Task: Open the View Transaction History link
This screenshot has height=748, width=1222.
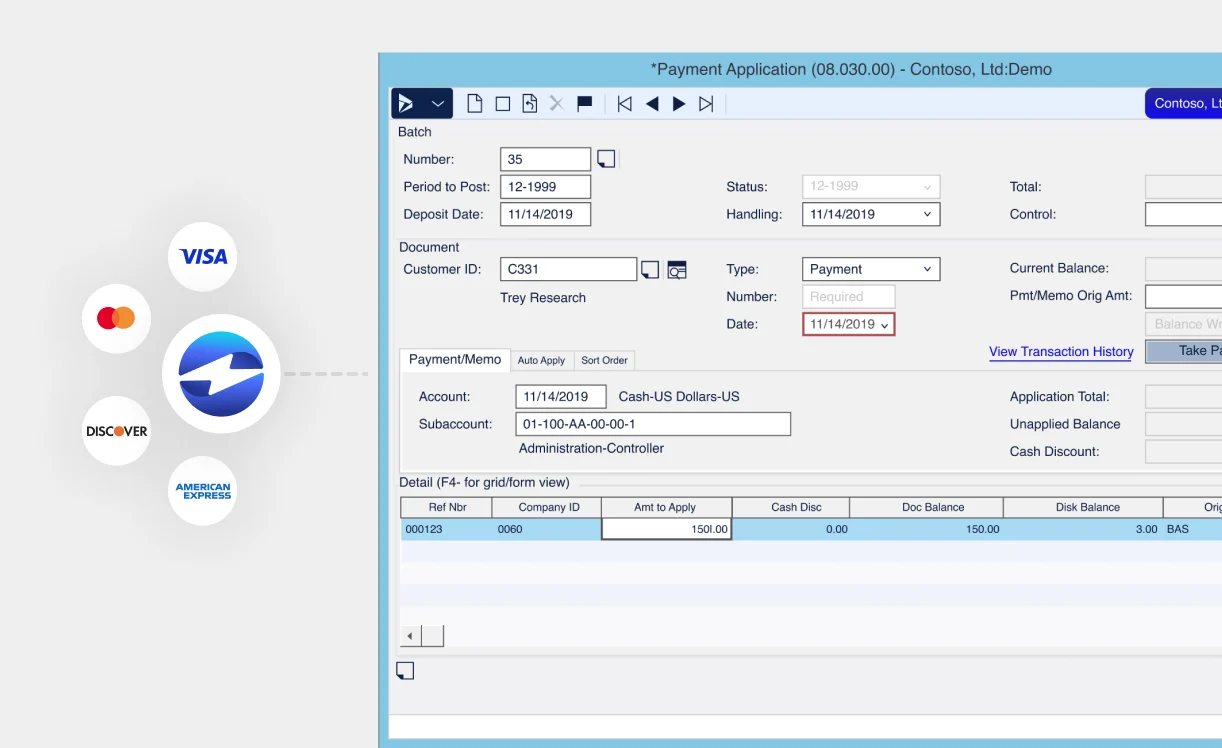Action: click(1061, 351)
